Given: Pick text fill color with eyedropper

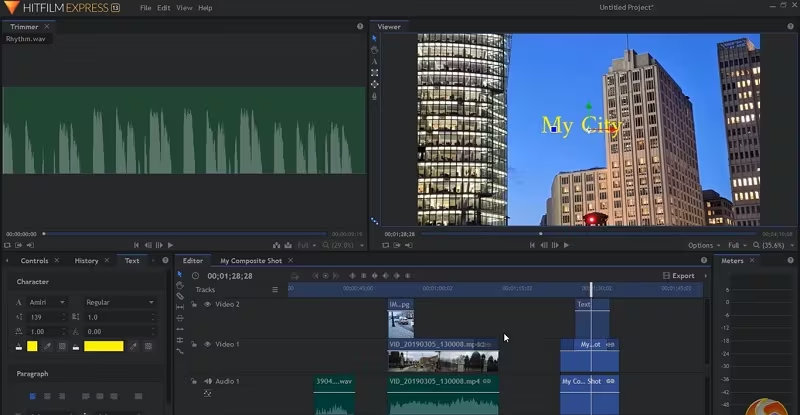Looking at the screenshot, I should (47, 346).
